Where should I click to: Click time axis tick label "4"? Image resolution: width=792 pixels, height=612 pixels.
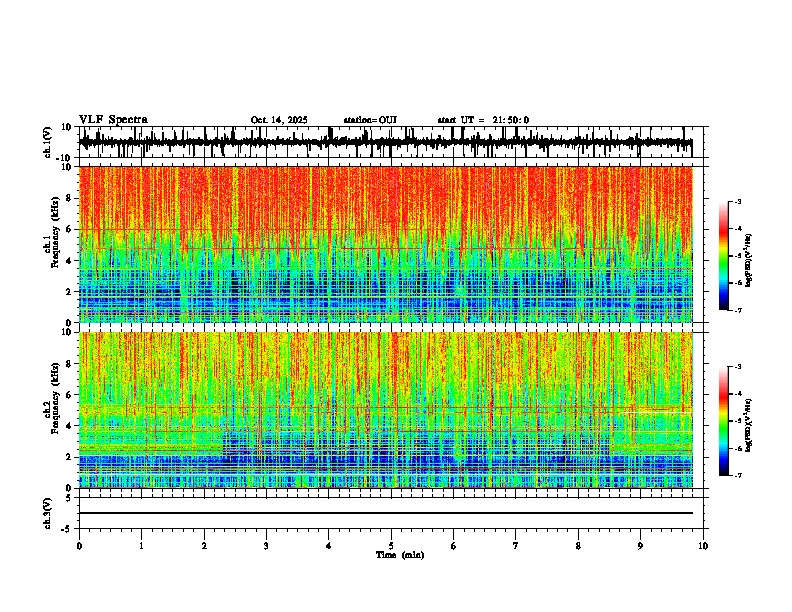coord(329,546)
